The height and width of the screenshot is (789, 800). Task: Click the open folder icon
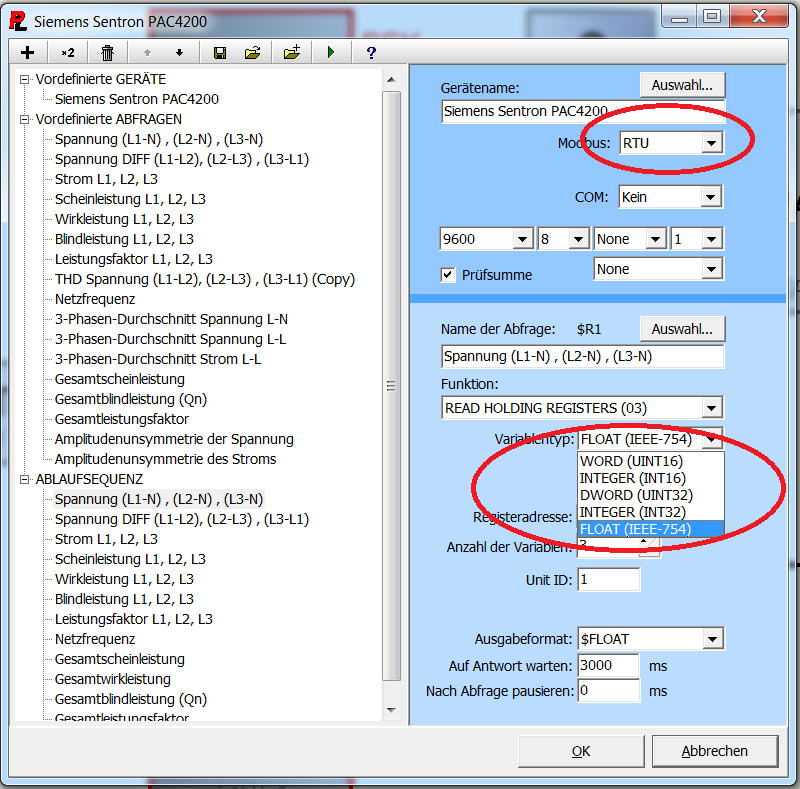point(253,53)
